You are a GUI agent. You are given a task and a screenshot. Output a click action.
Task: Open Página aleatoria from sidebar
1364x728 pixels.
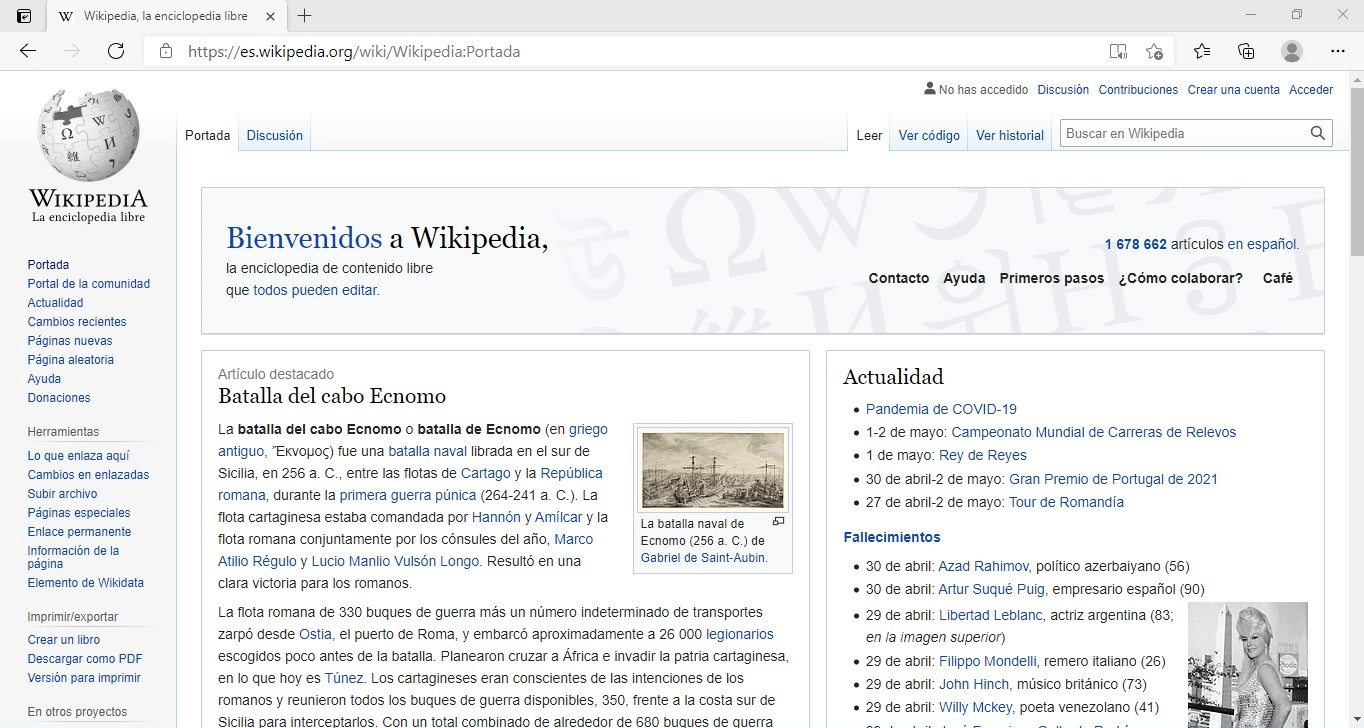(71, 360)
